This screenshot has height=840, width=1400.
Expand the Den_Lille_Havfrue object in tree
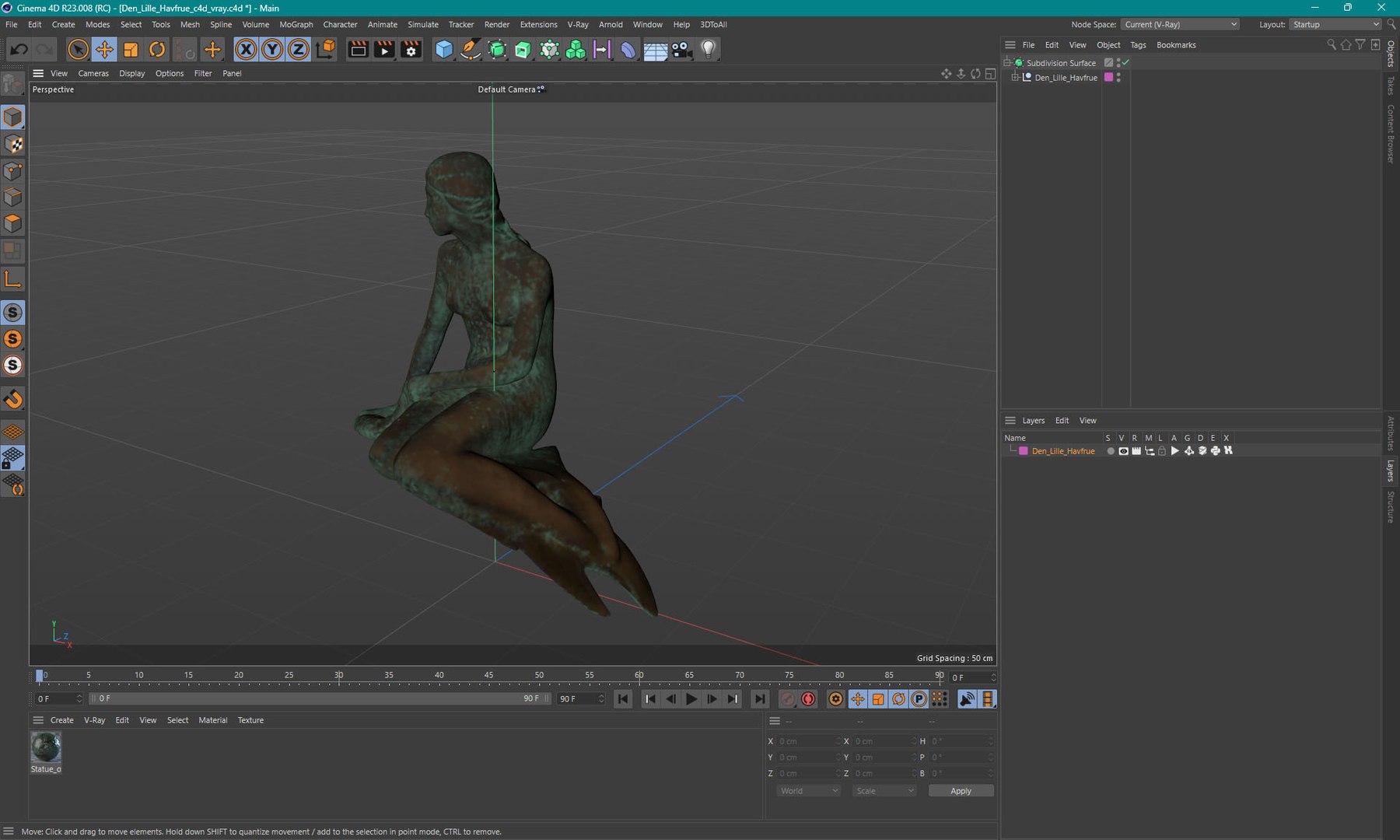1015,78
